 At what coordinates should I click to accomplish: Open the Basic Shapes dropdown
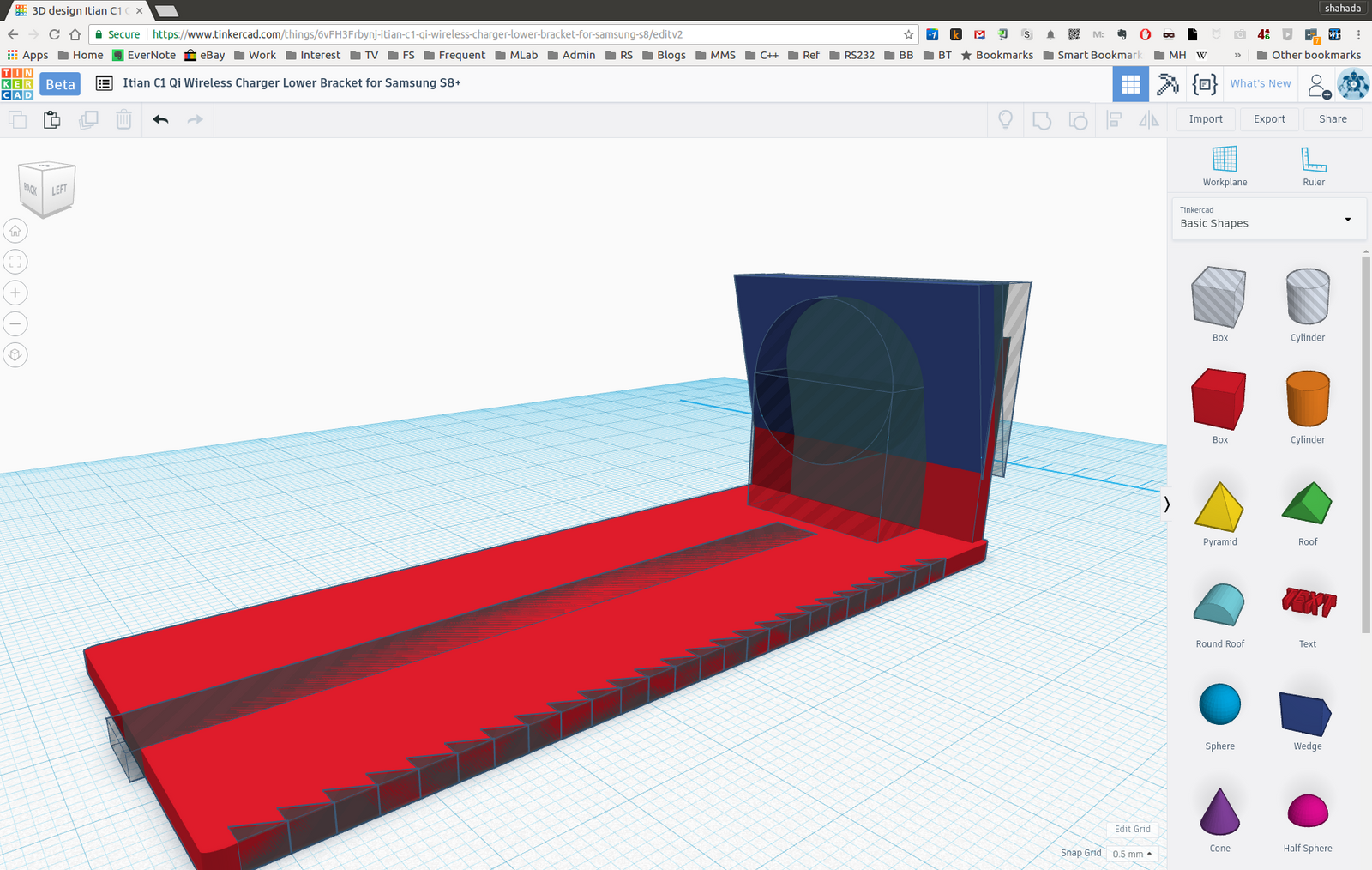coord(1265,218)
